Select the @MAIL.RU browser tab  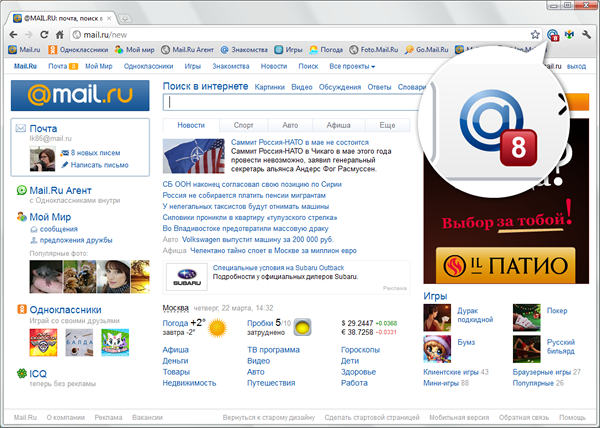click(x=63, y=18)
